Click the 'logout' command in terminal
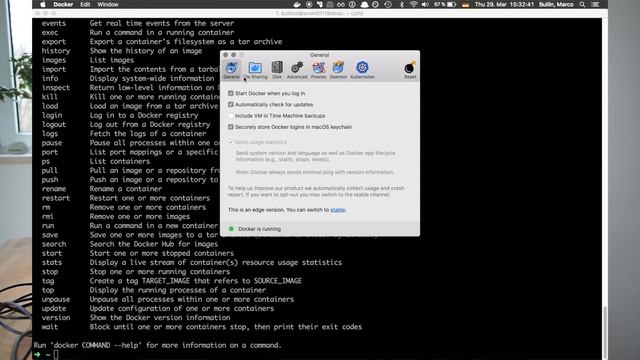The width and height of the screenshot is (640, 360). [x=54, y=124]
